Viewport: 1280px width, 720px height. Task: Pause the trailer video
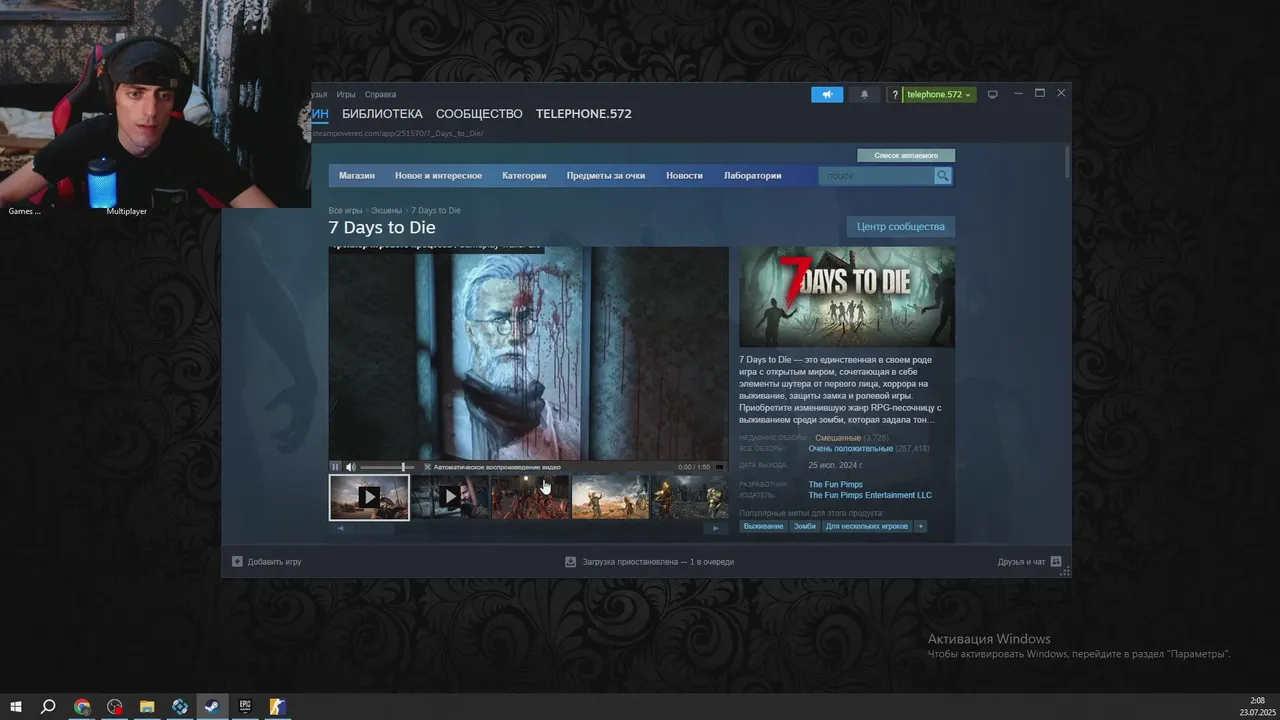click(336, 467)
